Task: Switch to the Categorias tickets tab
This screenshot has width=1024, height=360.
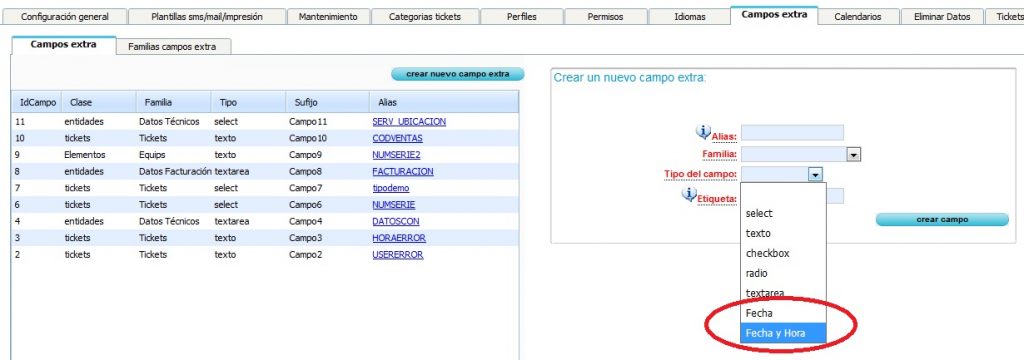Action: [x=424, y=17]
